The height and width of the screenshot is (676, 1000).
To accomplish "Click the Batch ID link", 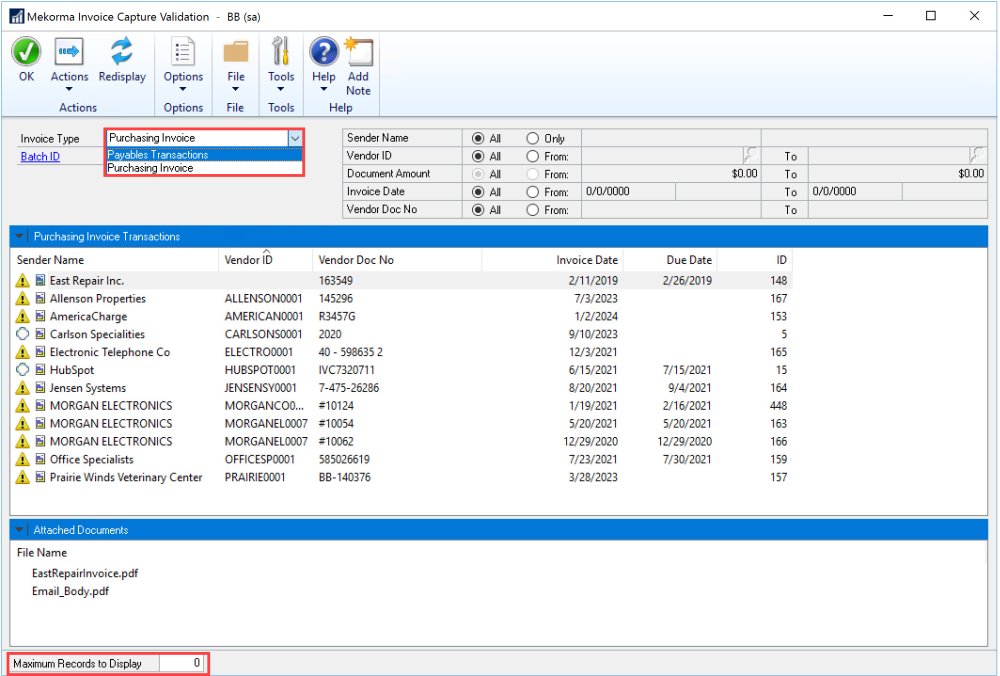I will point(40,157).
